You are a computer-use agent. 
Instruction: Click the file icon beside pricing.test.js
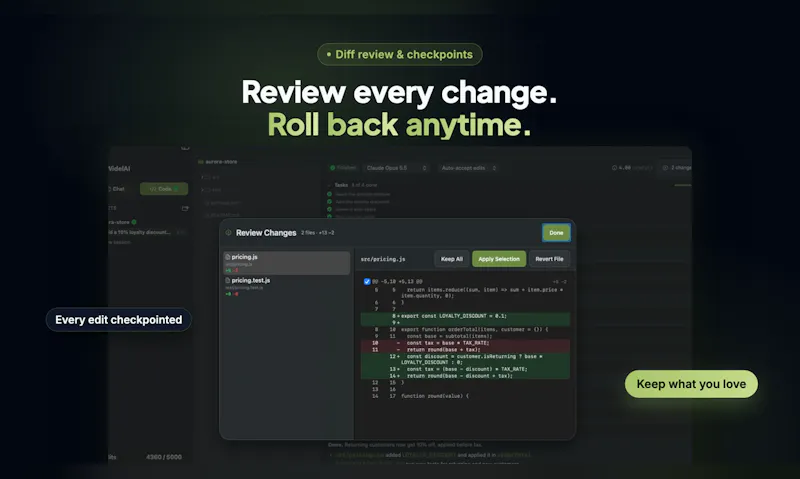228,281
